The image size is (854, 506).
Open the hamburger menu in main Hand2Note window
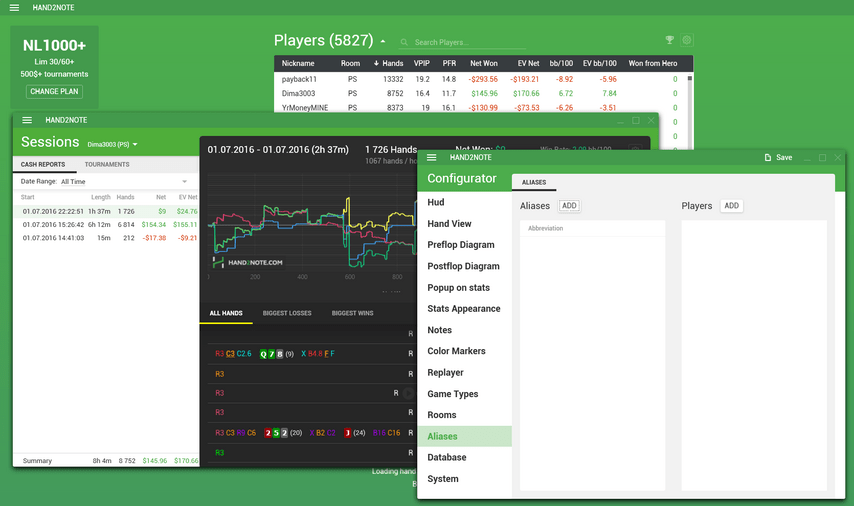[x=14, y=8]
